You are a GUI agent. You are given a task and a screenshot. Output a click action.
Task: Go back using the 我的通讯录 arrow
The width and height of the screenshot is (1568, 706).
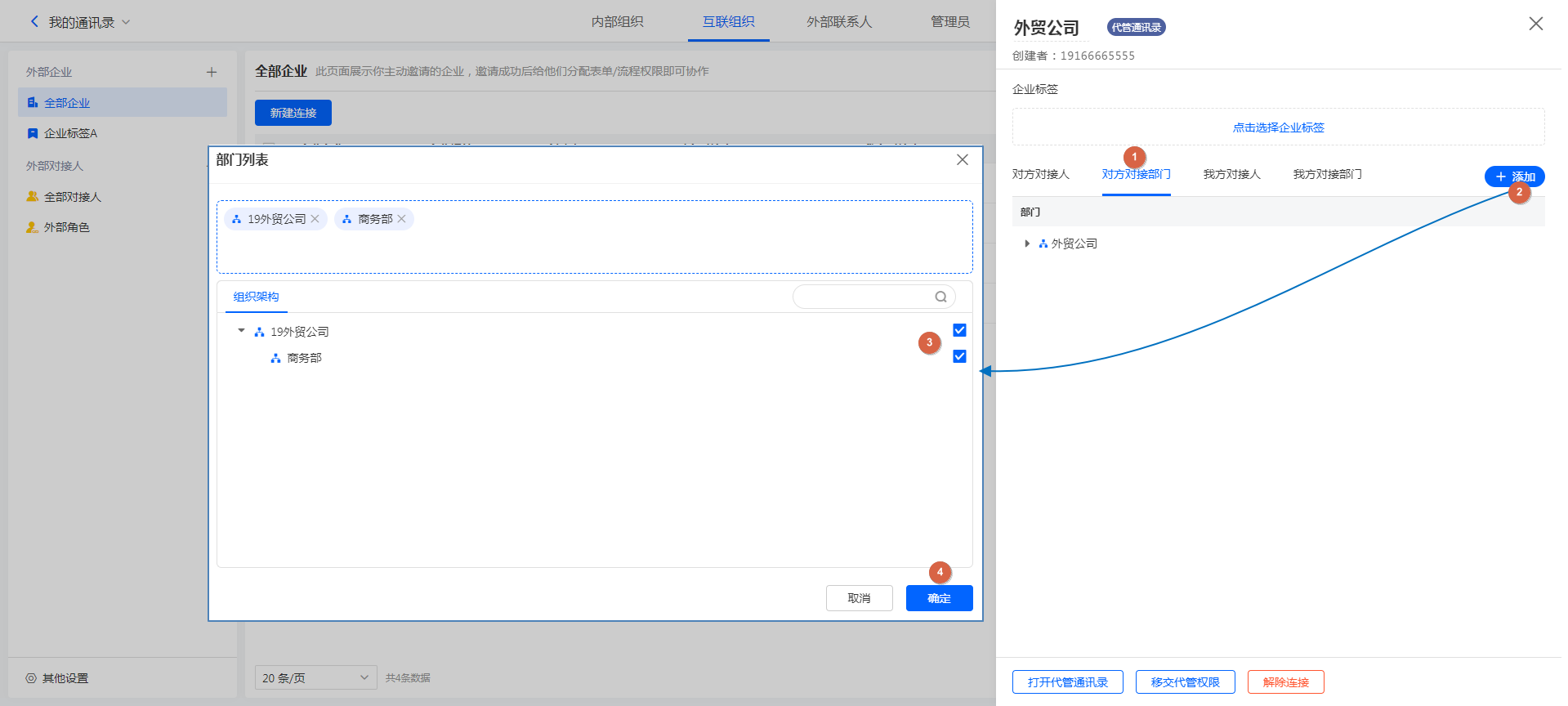pyautogui.click(x=34, y=22)
